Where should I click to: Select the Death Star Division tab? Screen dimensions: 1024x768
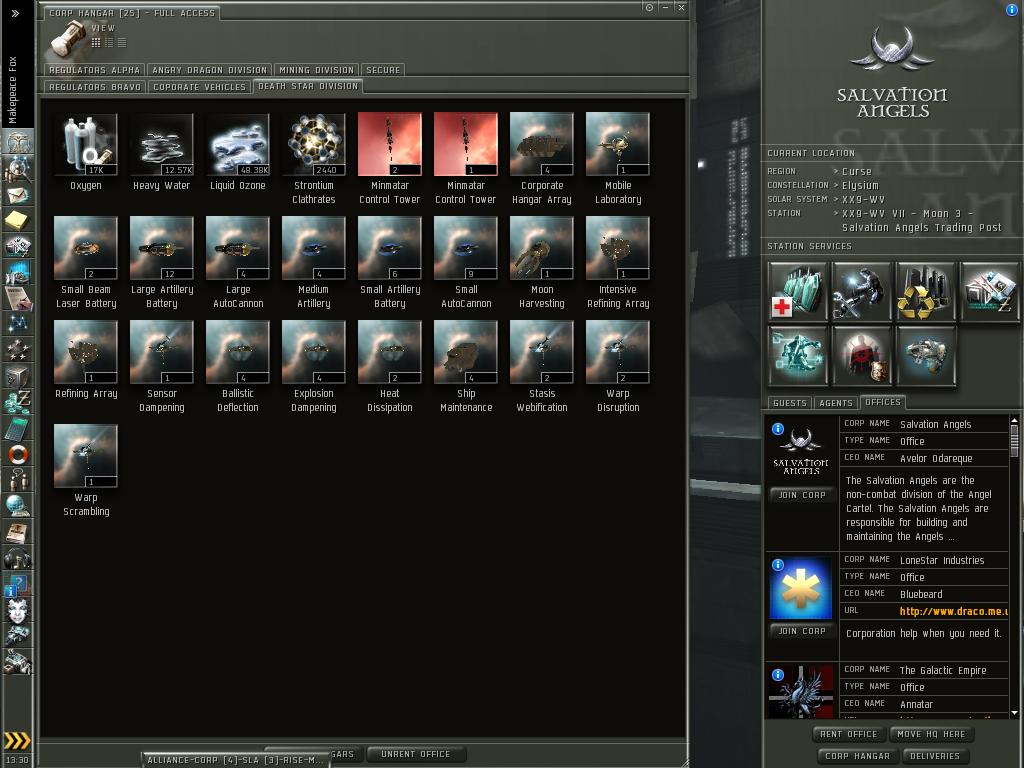click(x=308, y=86)
